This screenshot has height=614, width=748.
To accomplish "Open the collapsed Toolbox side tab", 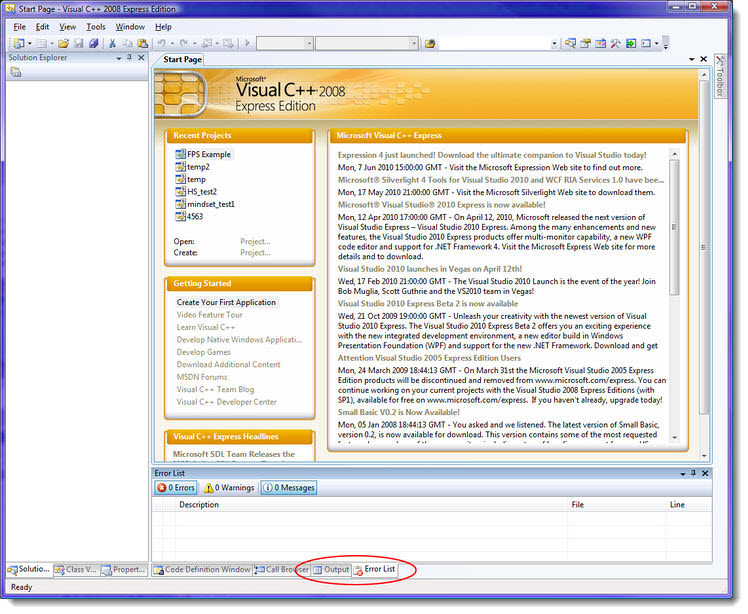I will pyautogui.click(x=720, y=76).
